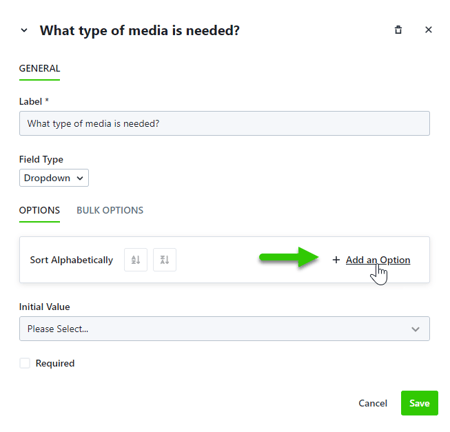Viewport: 450px width, 432px height.
Task: Click the panel heading 'What type of media is needed?'
Action: 140,31
